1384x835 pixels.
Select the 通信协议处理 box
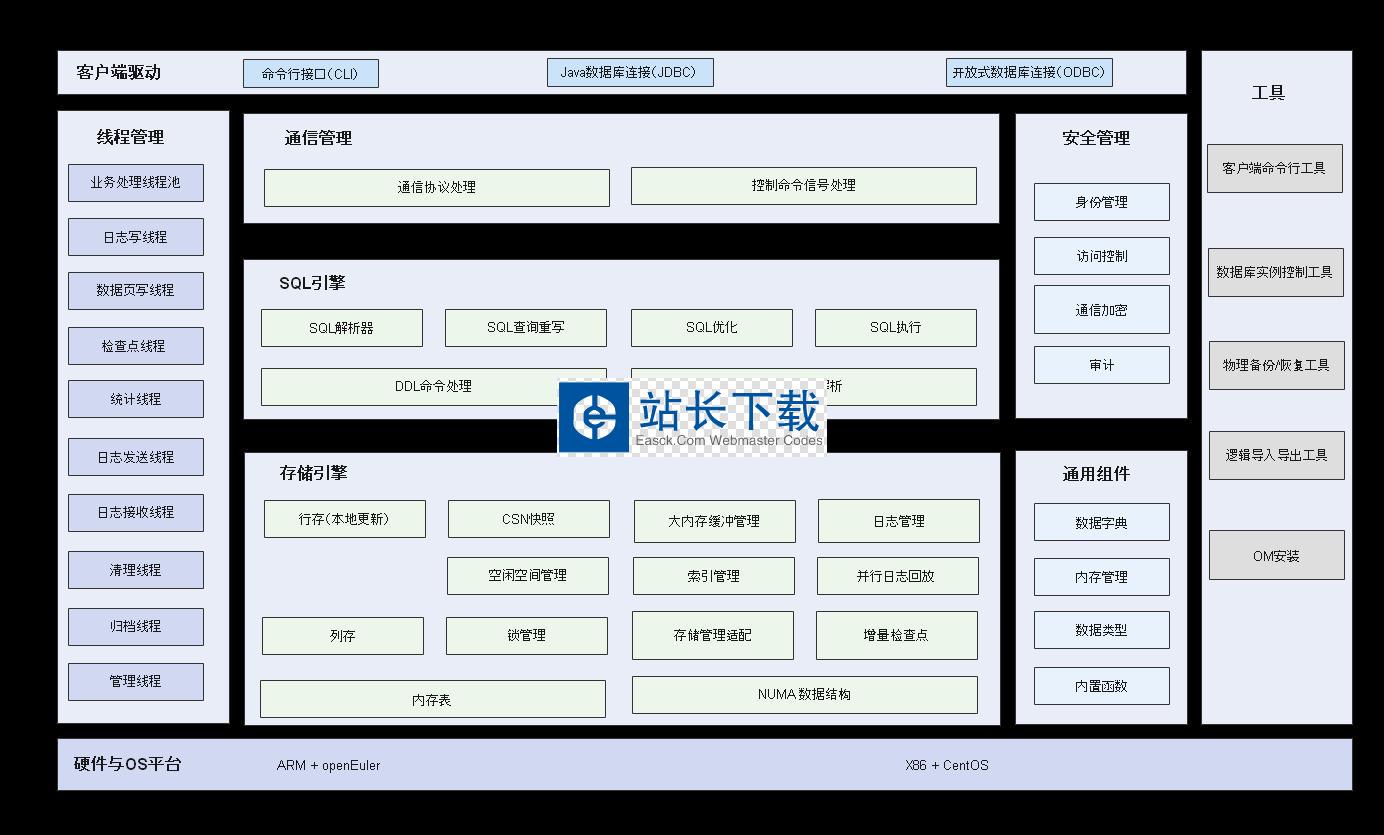[436, 188]
